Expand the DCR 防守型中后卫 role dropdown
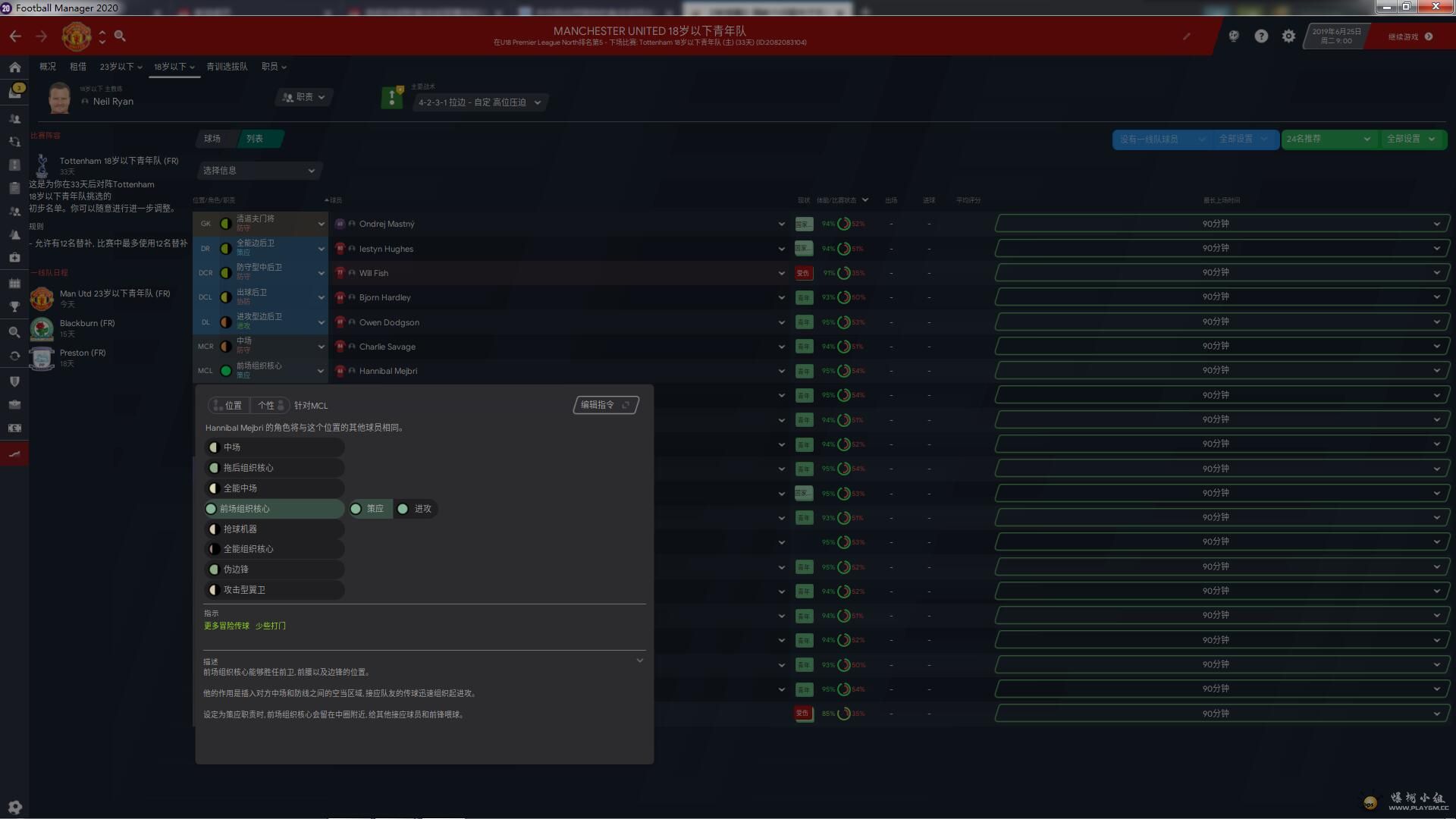 point(321,273)
